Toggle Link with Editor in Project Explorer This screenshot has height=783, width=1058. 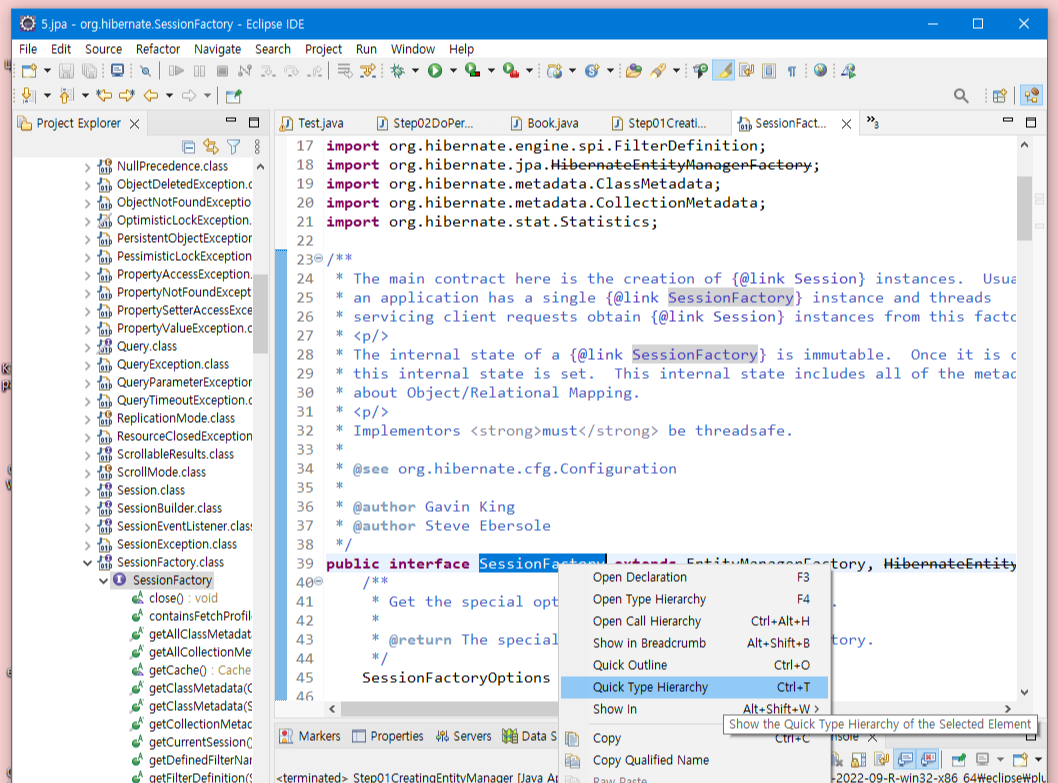211,146
